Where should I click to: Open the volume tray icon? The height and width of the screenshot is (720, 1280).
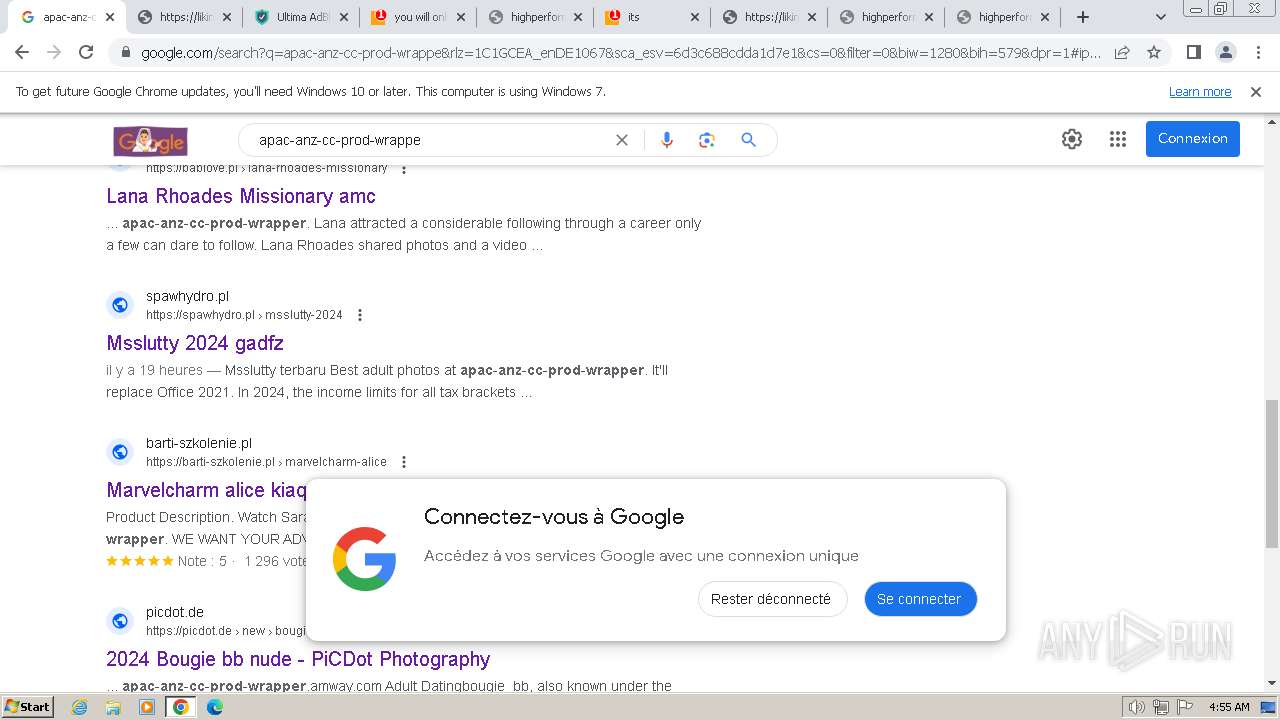[x=1136, y=707]
